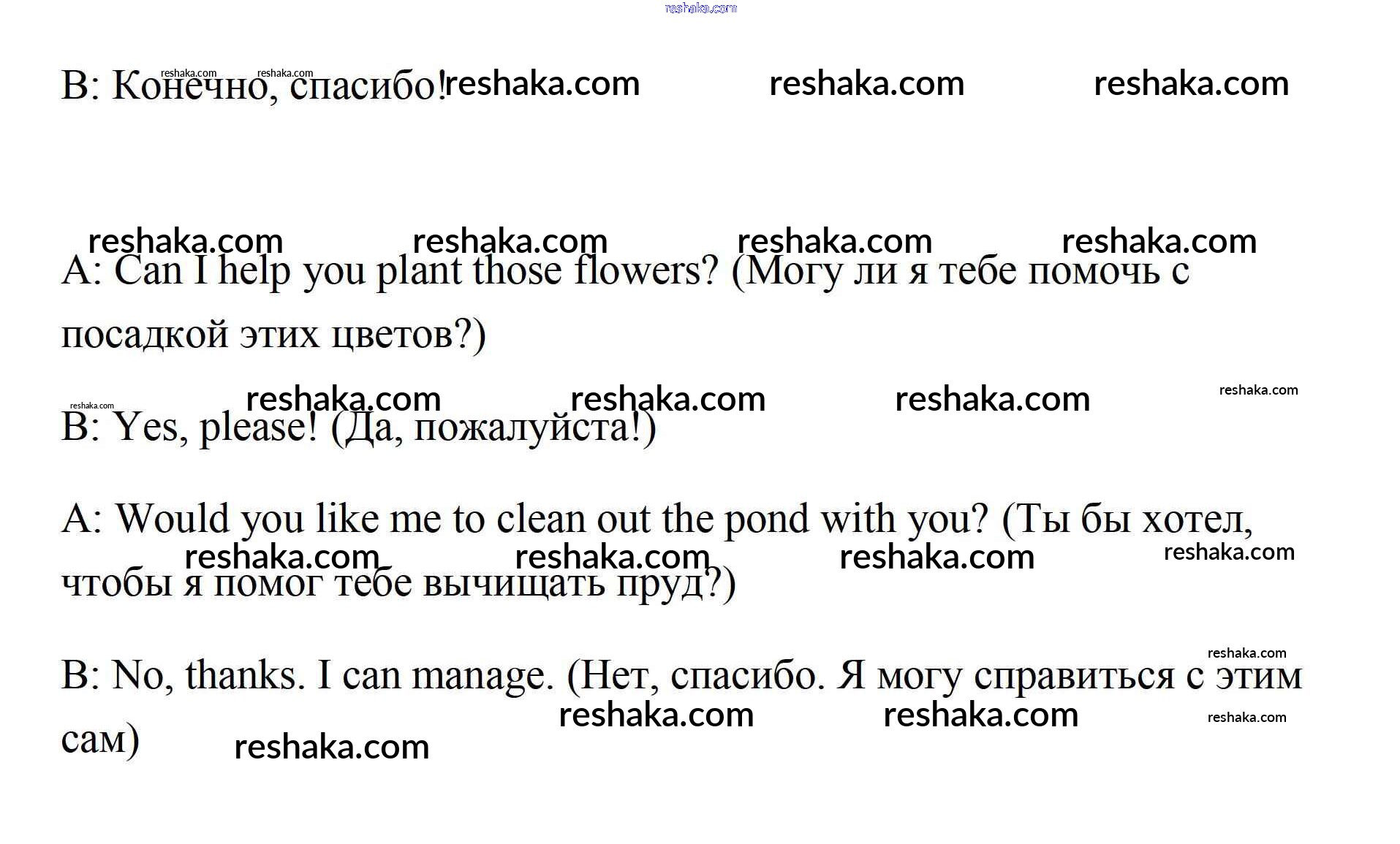The image size is (1400, 844).
Task: Click the large reshaka.com watermark beside "сам)"
Action: [x=331, y=747]
